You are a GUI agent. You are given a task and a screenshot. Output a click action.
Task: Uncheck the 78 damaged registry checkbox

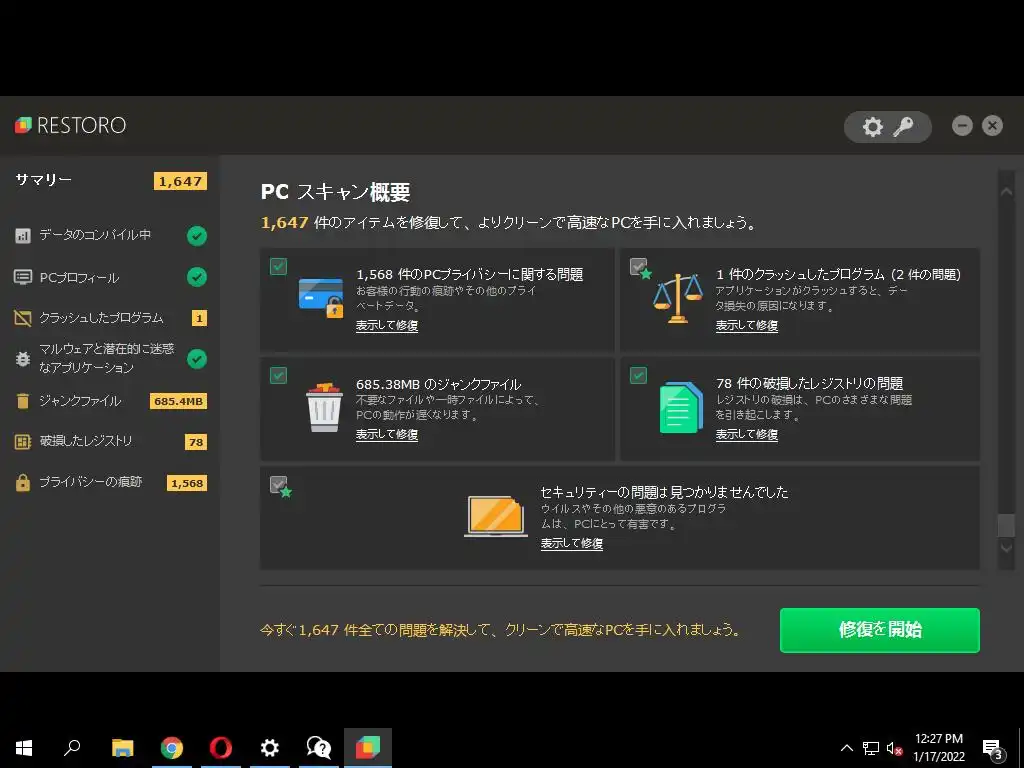638,376
